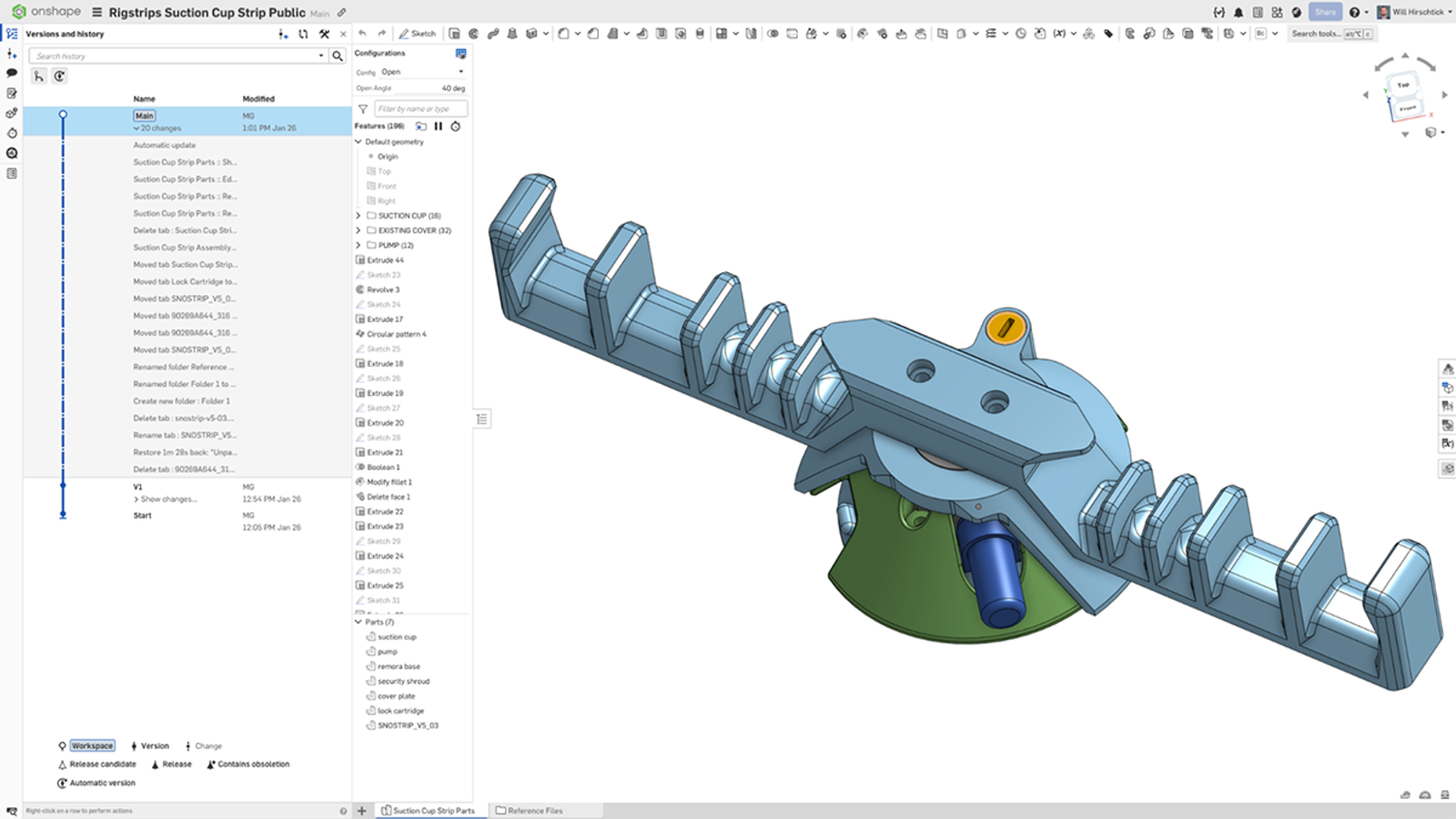Expand the SUCTION CUP folder in the feature tree
This screenshot has width=1456, height=819.
coord(357,215)
